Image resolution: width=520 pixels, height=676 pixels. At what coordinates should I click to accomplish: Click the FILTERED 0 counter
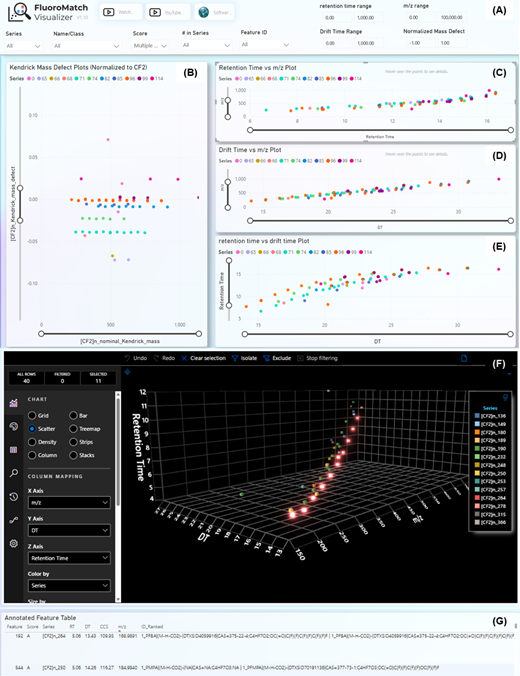point(63,378)
